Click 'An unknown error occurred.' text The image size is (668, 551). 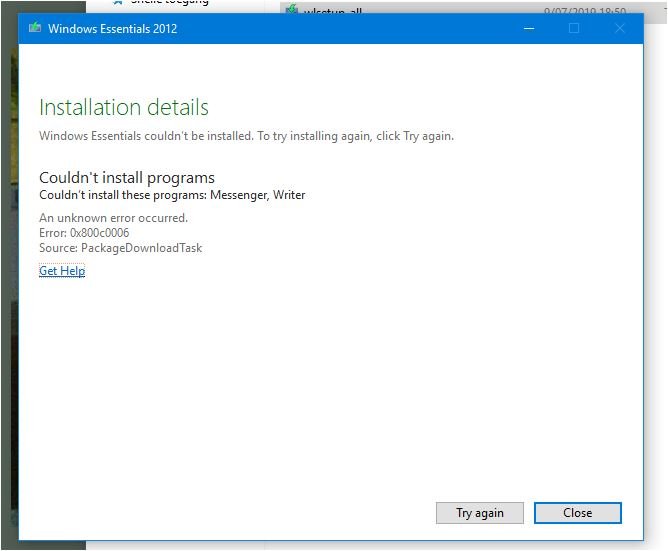(113, 218)
